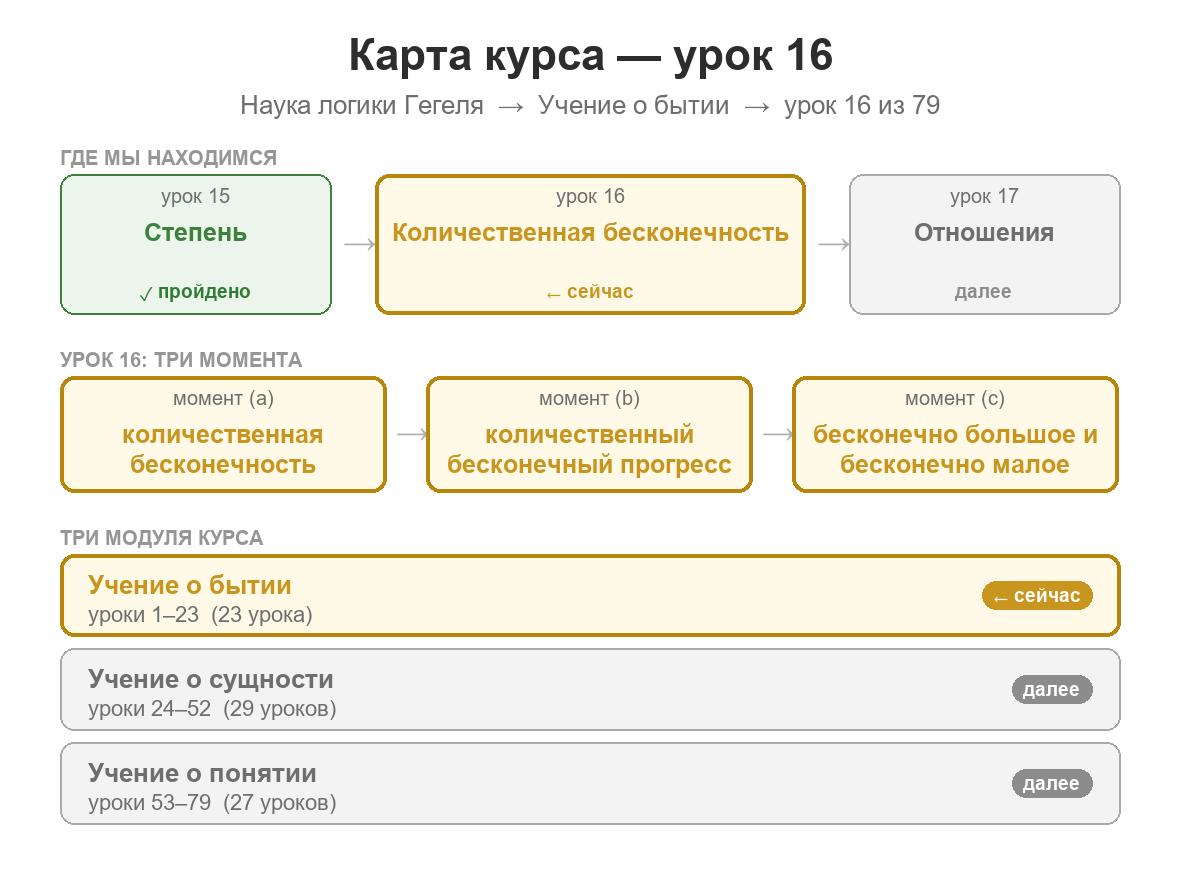Click the далее label in lesson 17 card
Viewport: 1180px width, 870px height.
pyautogui.click(x=983, y=292)
